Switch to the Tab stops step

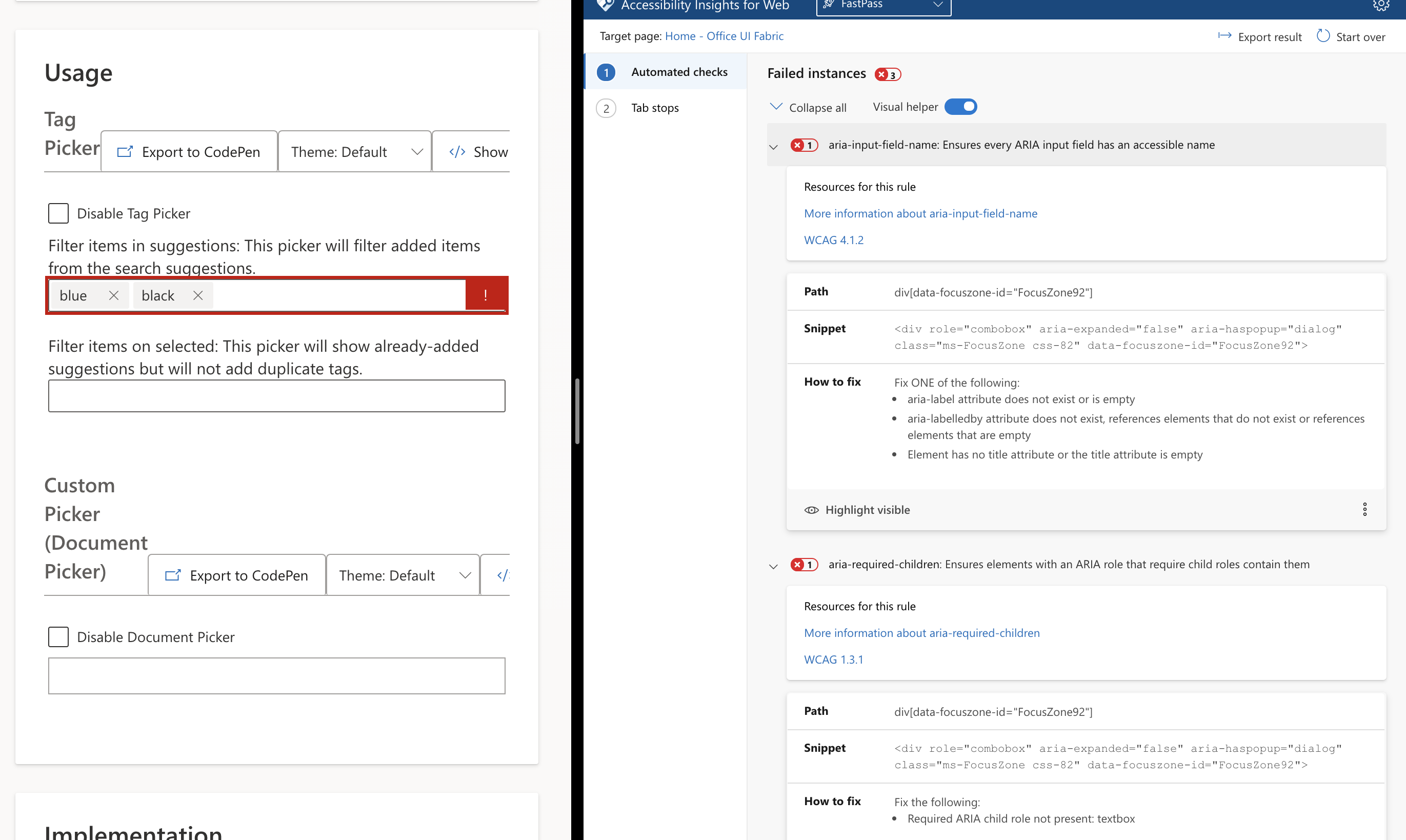coord(655,108)
